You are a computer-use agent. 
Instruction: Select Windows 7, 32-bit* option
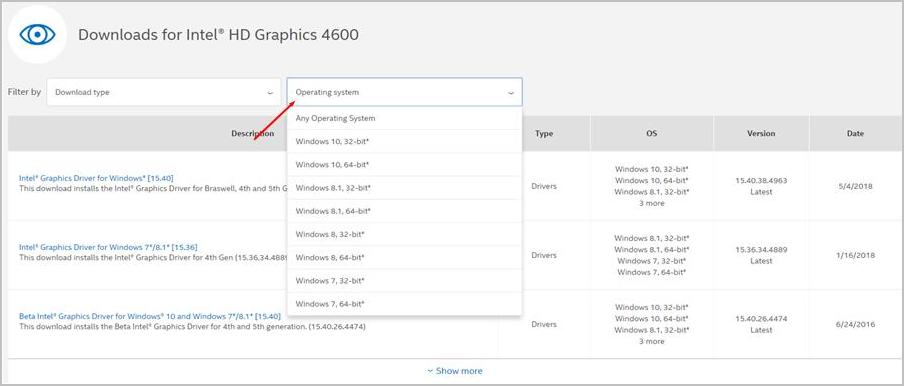(x=405, y=281)
